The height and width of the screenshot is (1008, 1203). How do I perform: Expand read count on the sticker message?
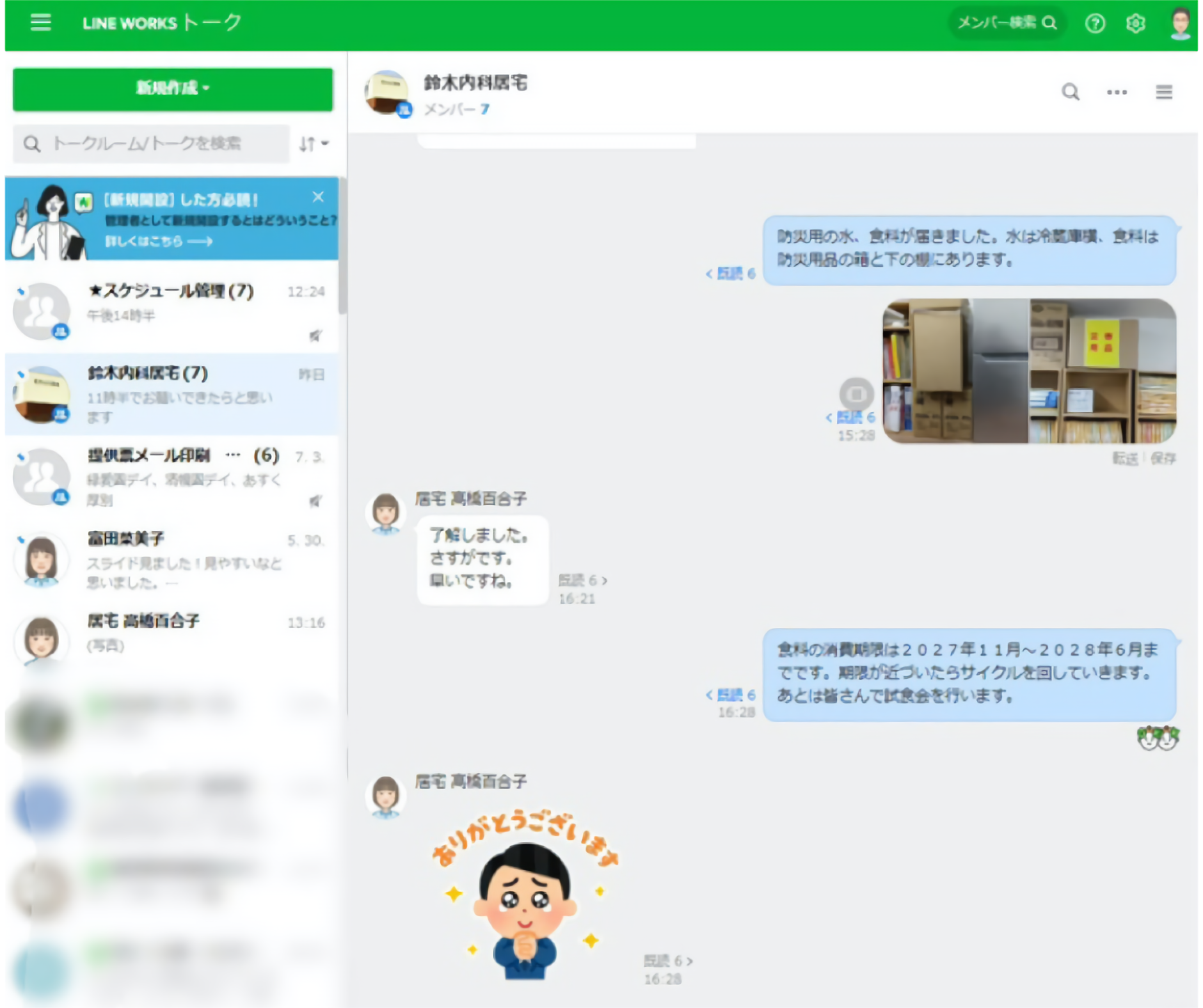point(667,961)
